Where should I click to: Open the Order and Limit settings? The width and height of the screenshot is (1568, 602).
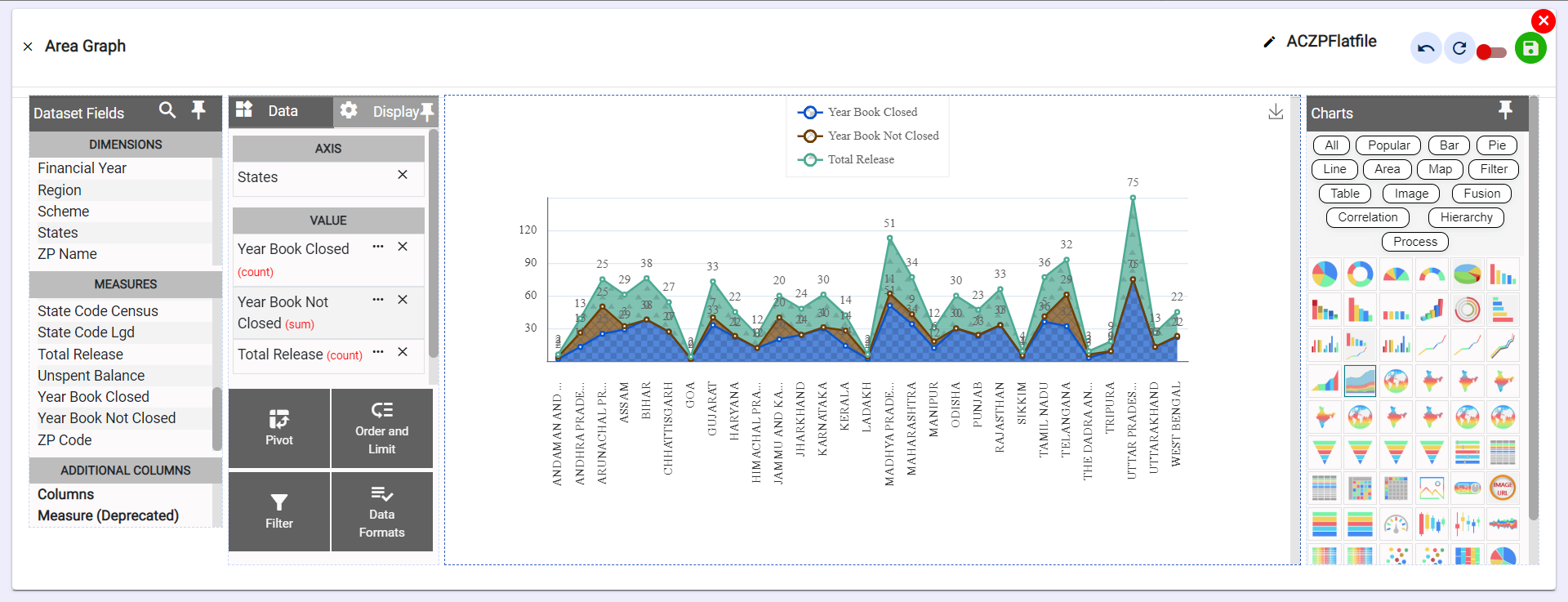[x=381, y=428]
